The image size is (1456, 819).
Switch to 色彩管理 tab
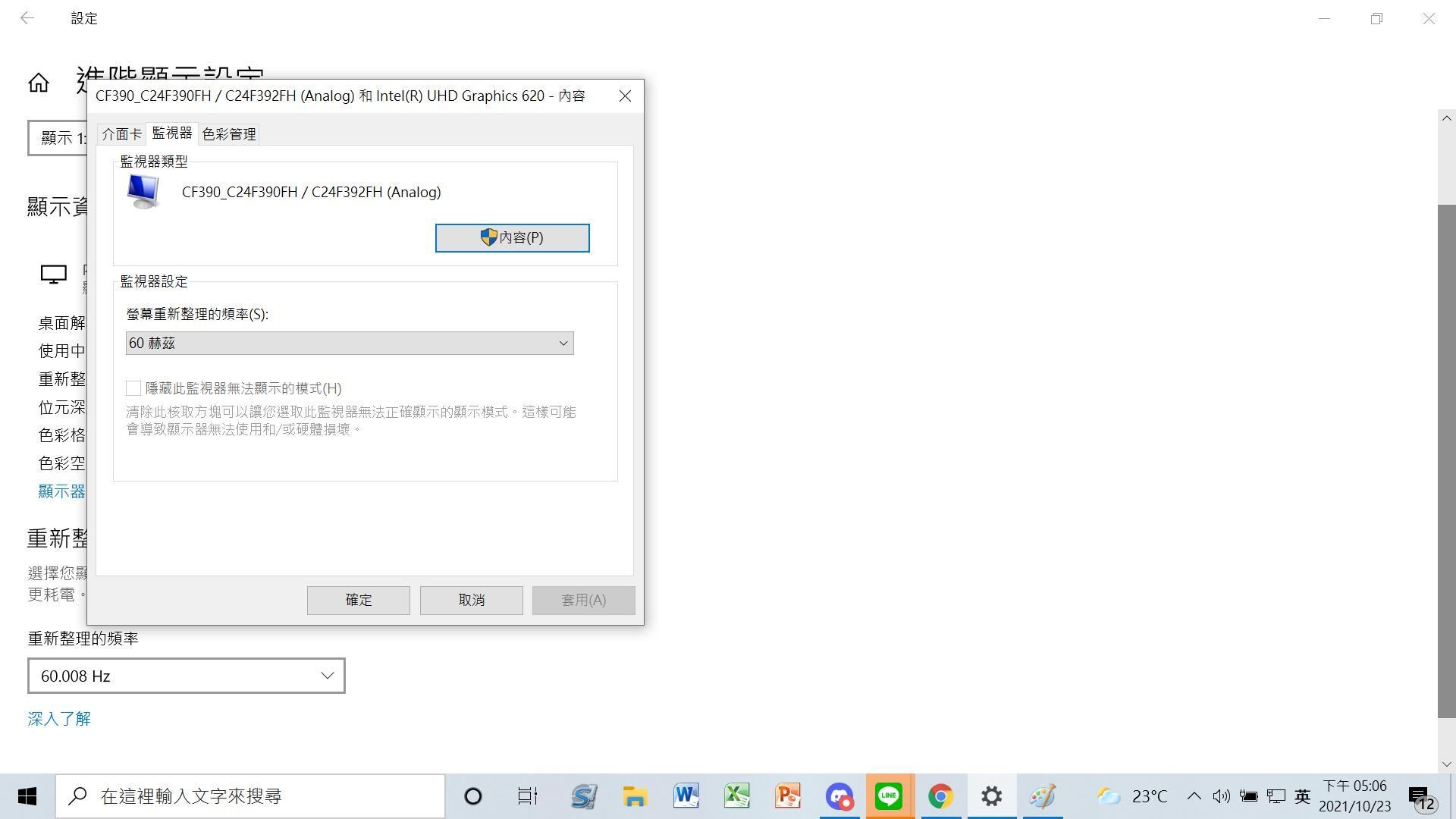pyautogui.click(x=228, y=133)
